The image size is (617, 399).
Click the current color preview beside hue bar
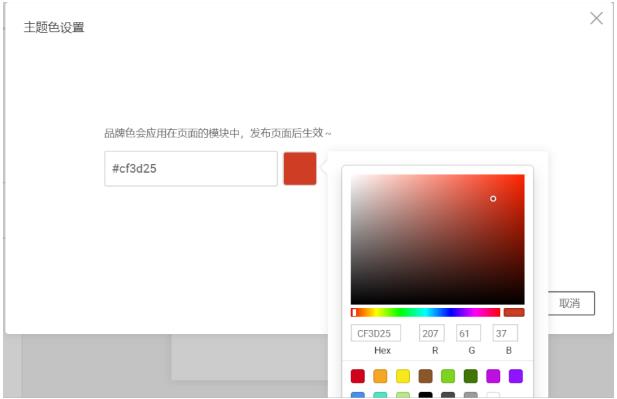[514, 312]
